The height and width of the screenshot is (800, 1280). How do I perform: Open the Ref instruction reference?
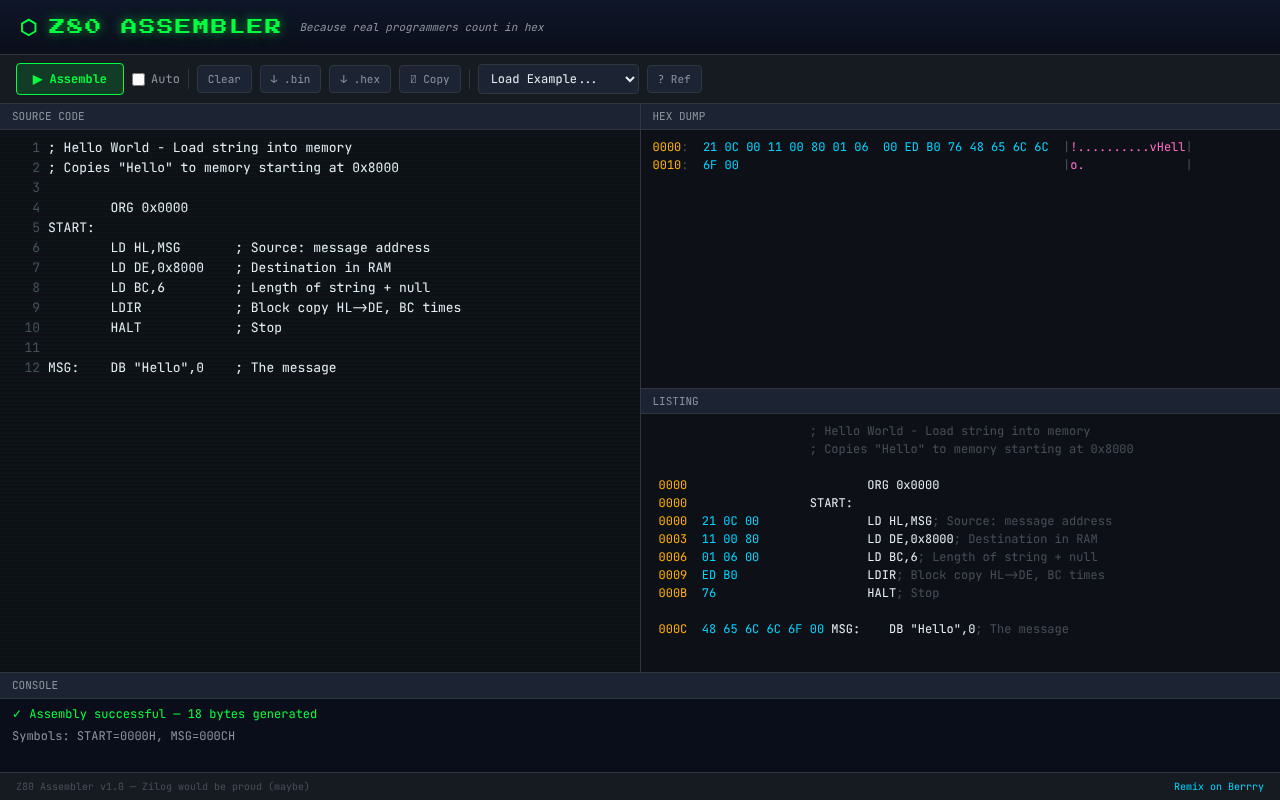[674, 79]
